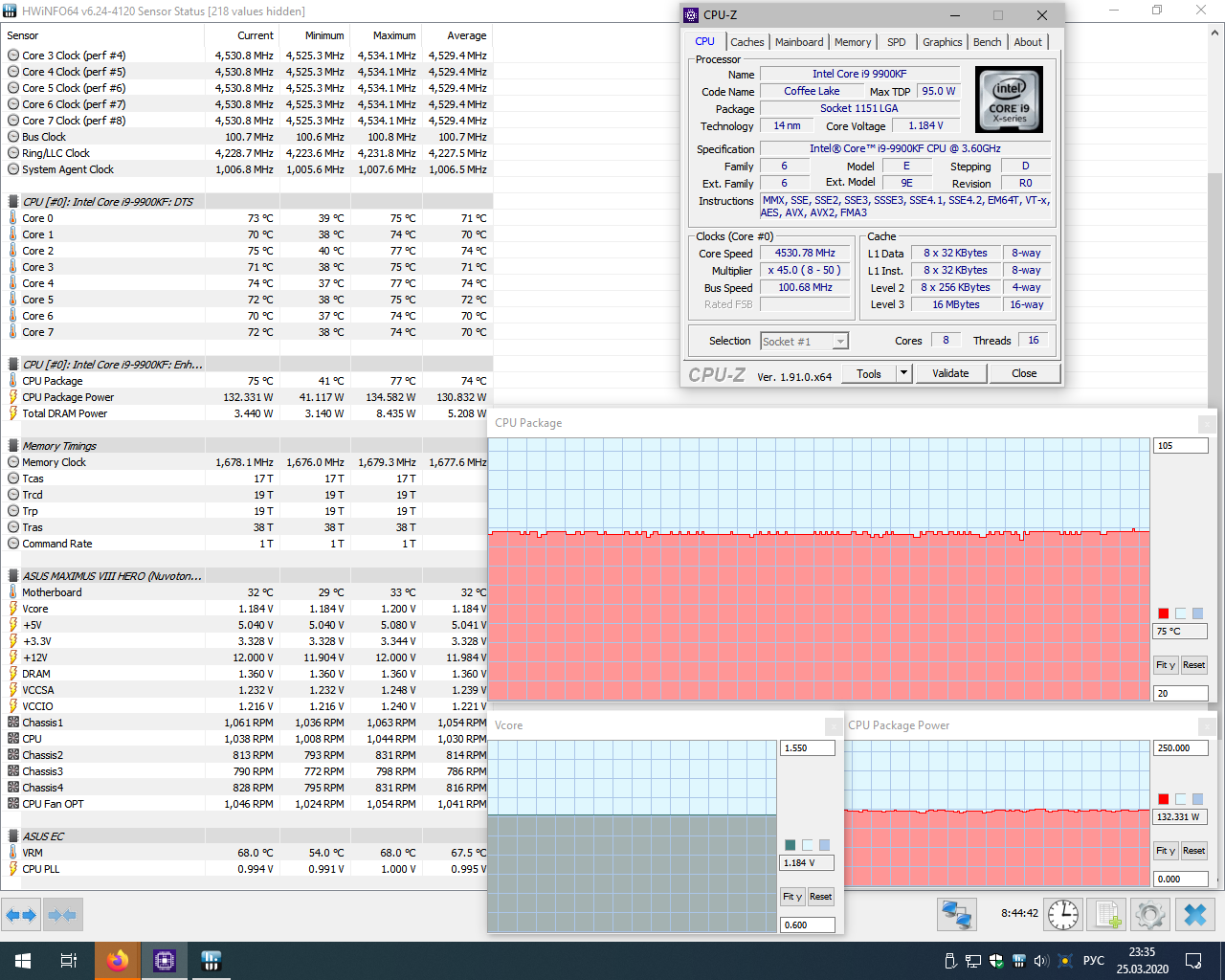Open the notification center icon

pos(1193,961)
